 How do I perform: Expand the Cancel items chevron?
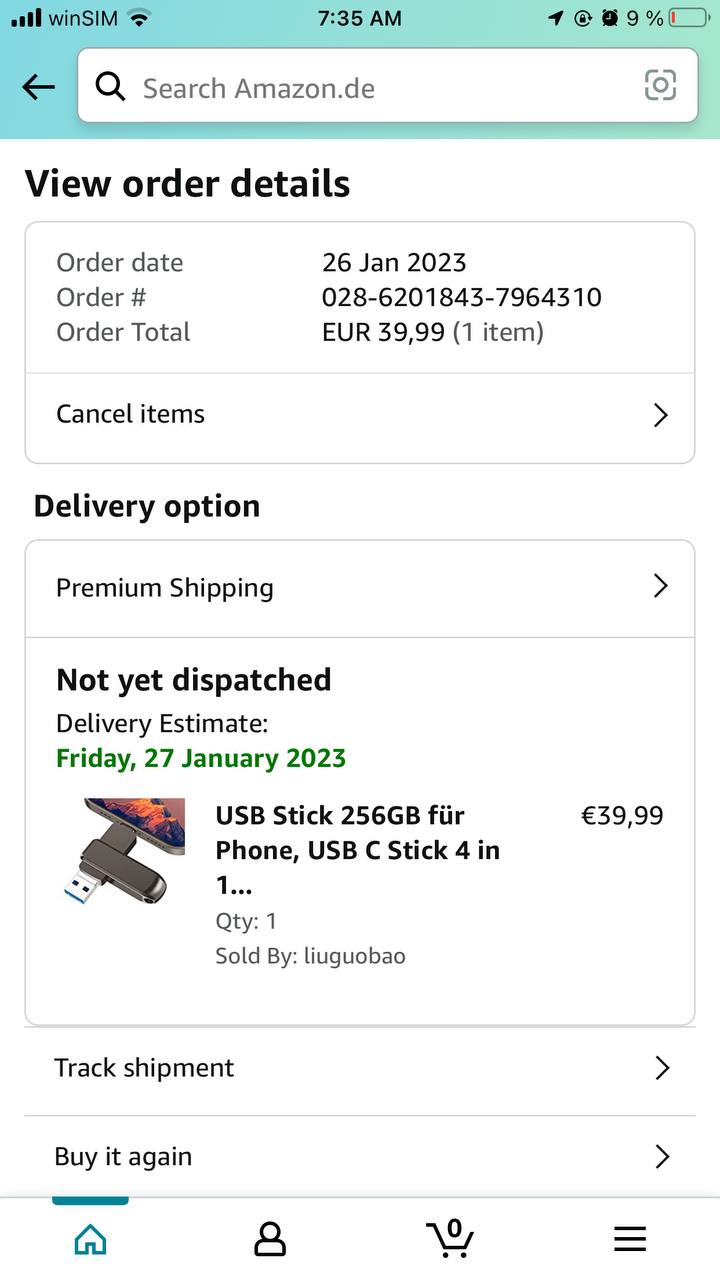coord(660,415)
